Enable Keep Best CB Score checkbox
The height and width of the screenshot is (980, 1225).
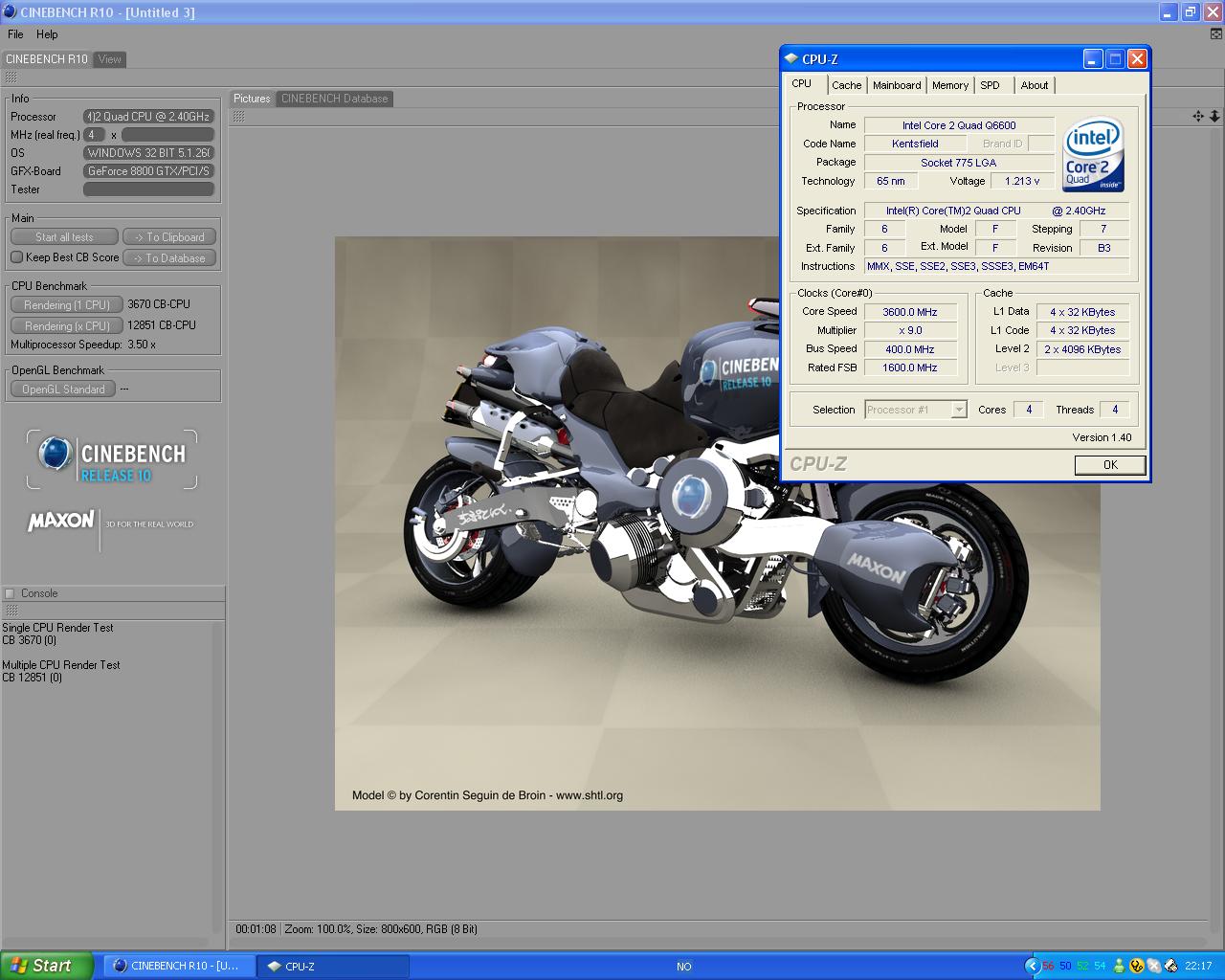click(x=16, y=256)
